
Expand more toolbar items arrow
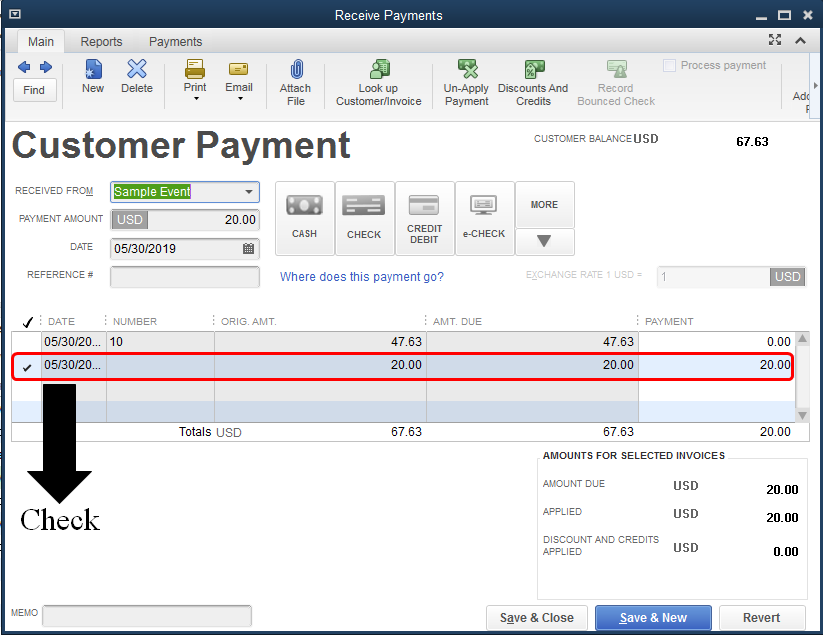816,85
